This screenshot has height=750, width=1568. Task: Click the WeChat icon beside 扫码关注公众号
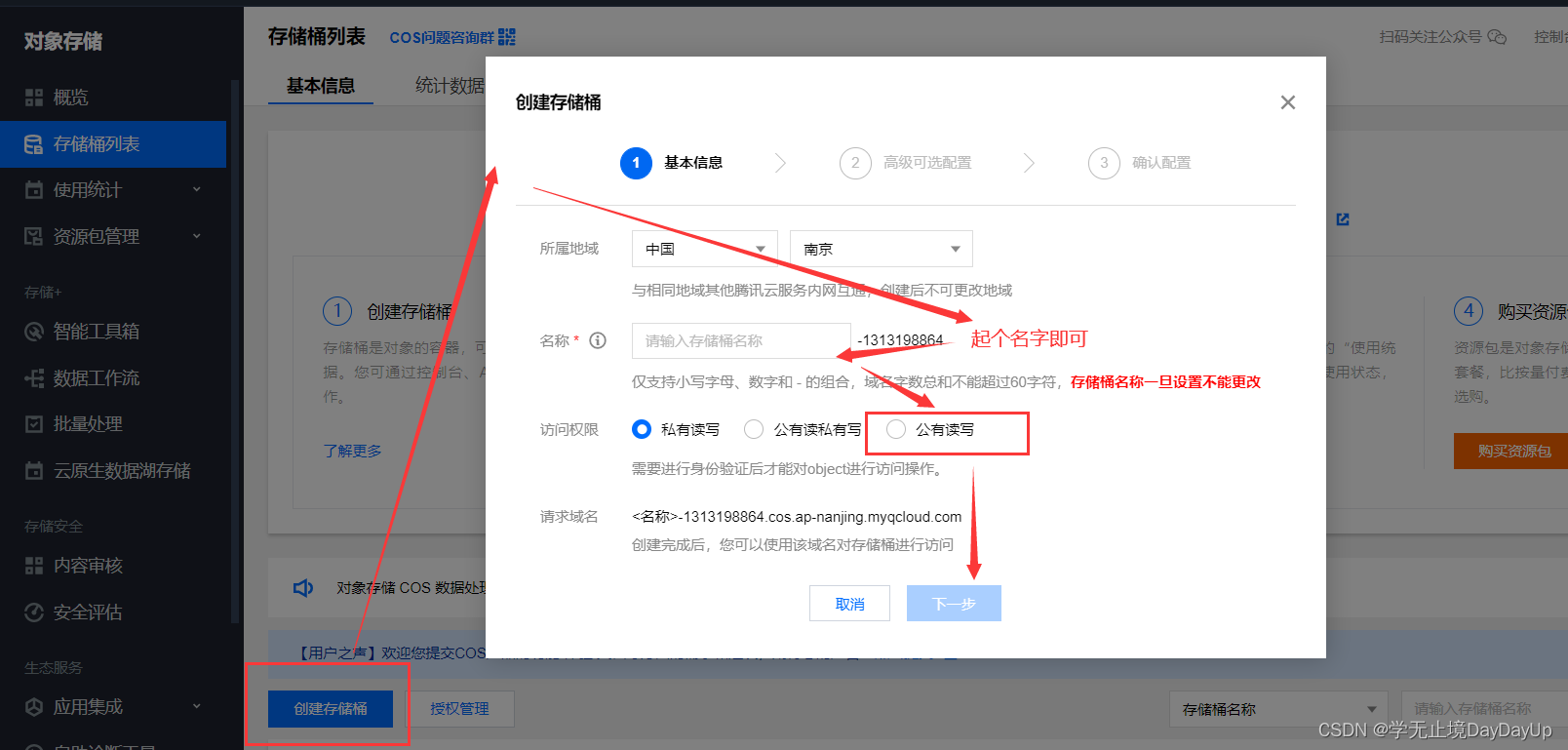point(1497,37)
